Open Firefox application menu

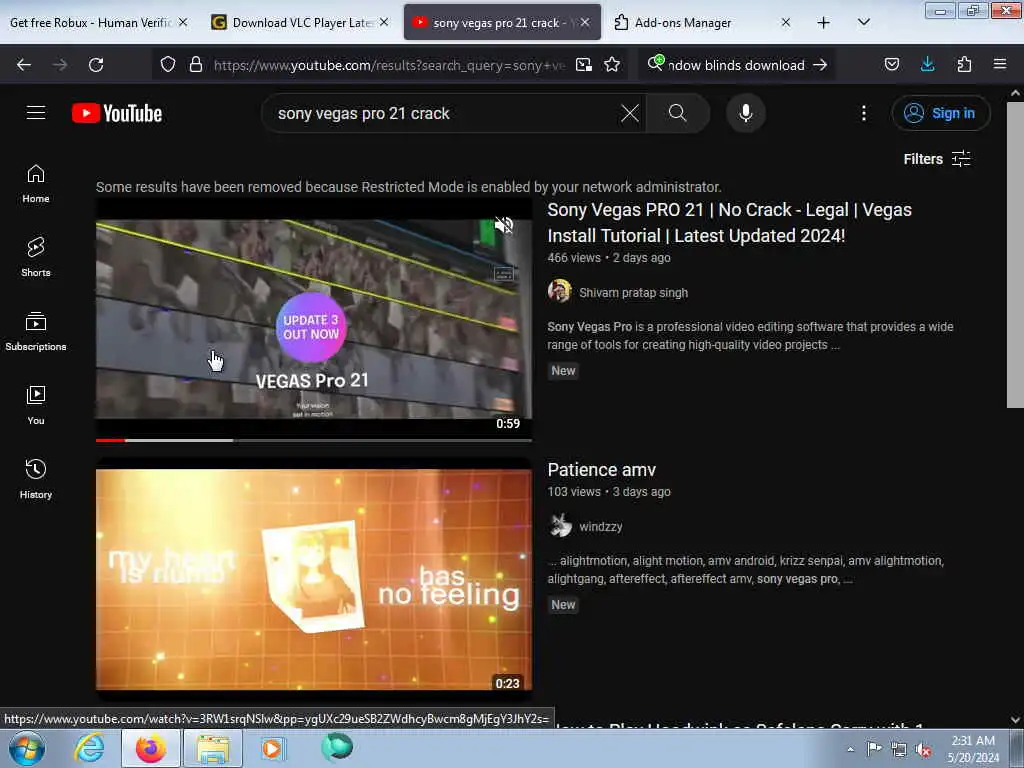[1000, 65]
